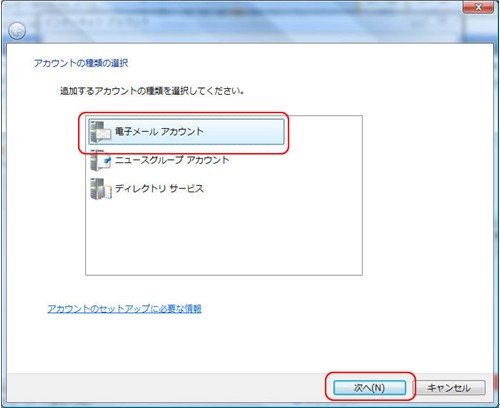
Task: Click empty space inside the account type list box
Action: coord(224,238)
